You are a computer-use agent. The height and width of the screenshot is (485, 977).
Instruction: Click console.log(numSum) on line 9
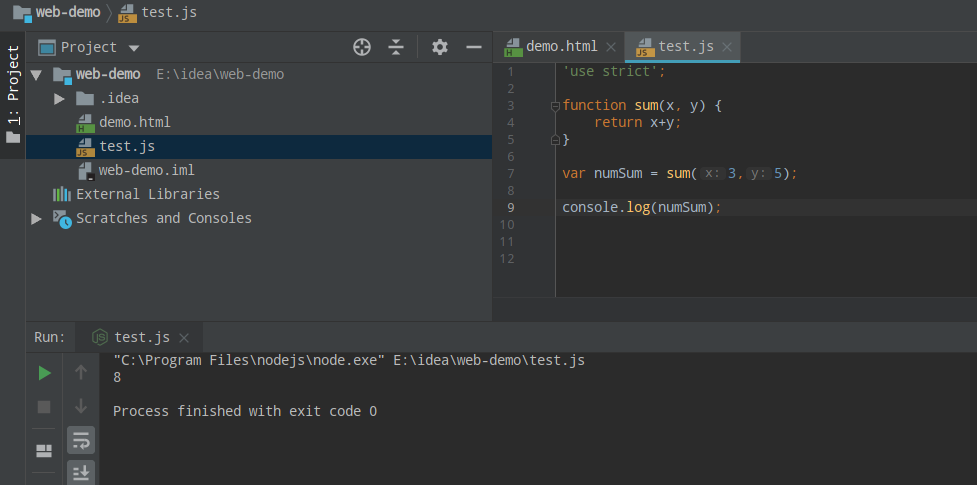tap(642, 208)
